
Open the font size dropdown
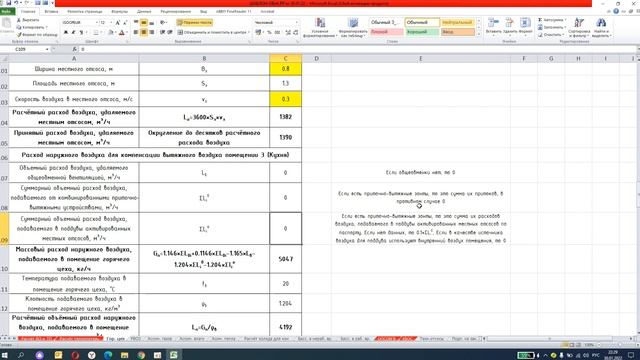point(111,23)
